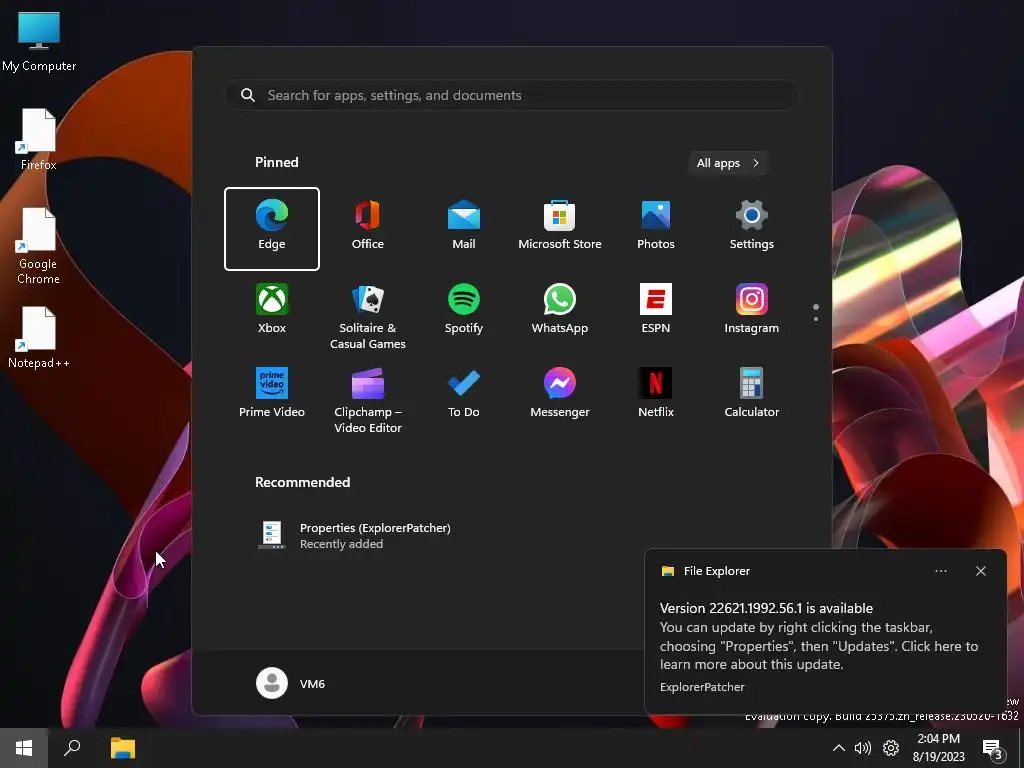Open the notification center icon

click(x=993, y=748)
